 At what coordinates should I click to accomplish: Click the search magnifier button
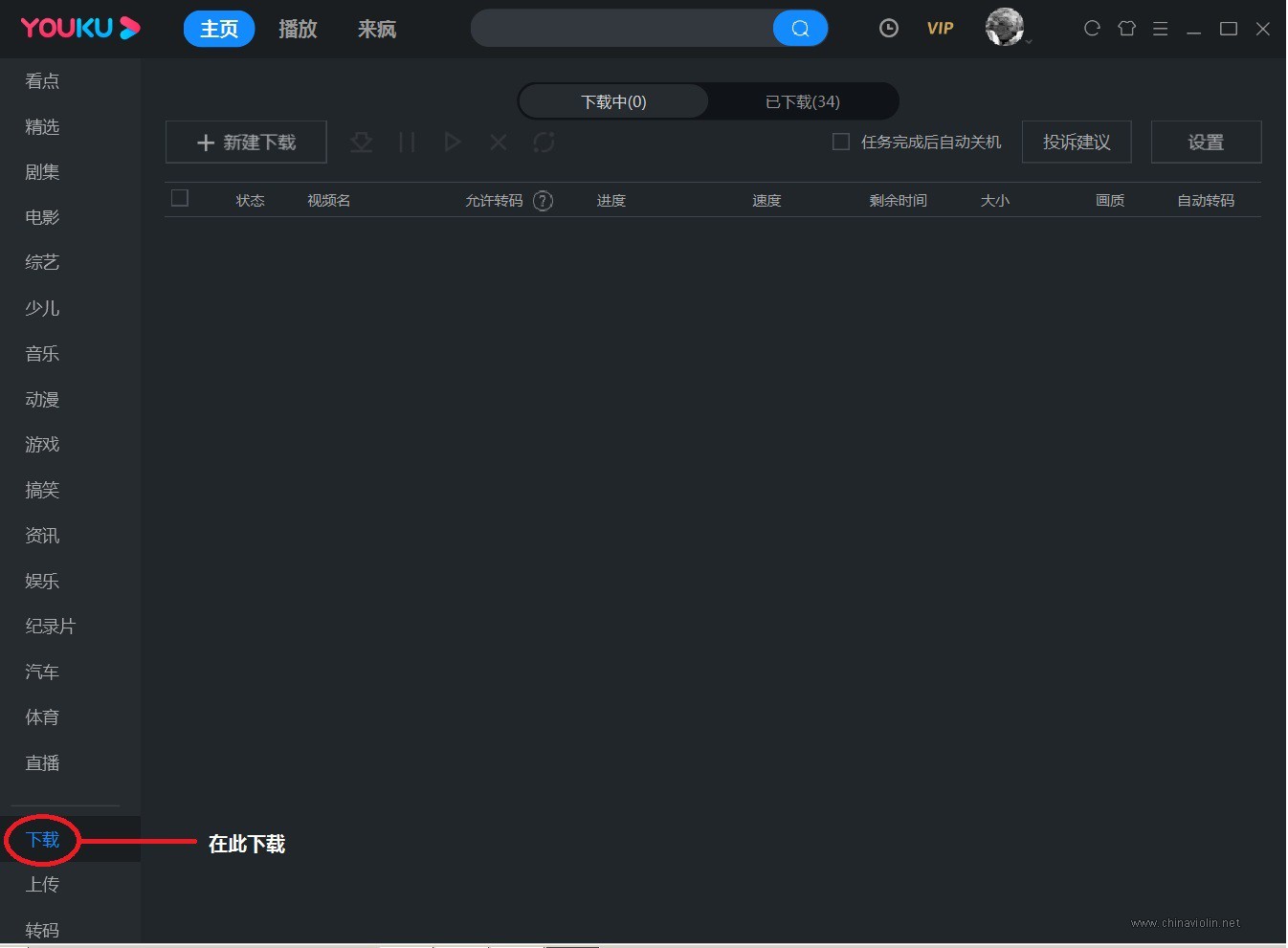[800, 29]
